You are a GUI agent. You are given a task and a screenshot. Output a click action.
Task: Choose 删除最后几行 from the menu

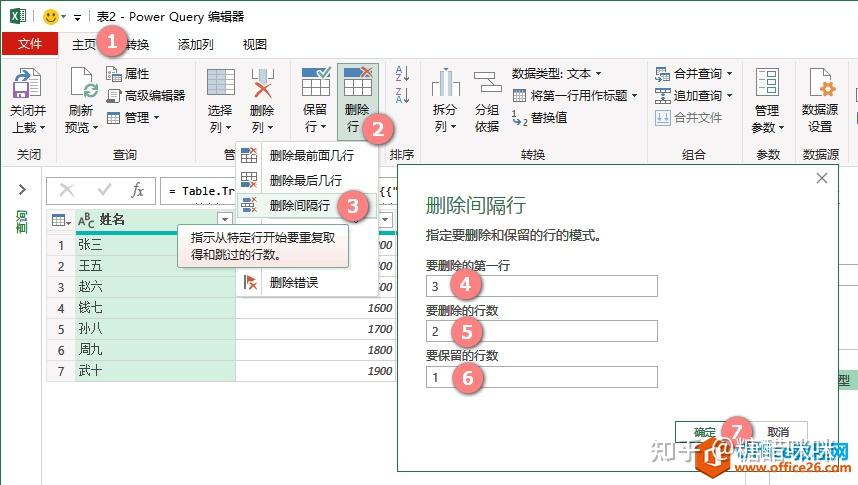coord(307,180)
